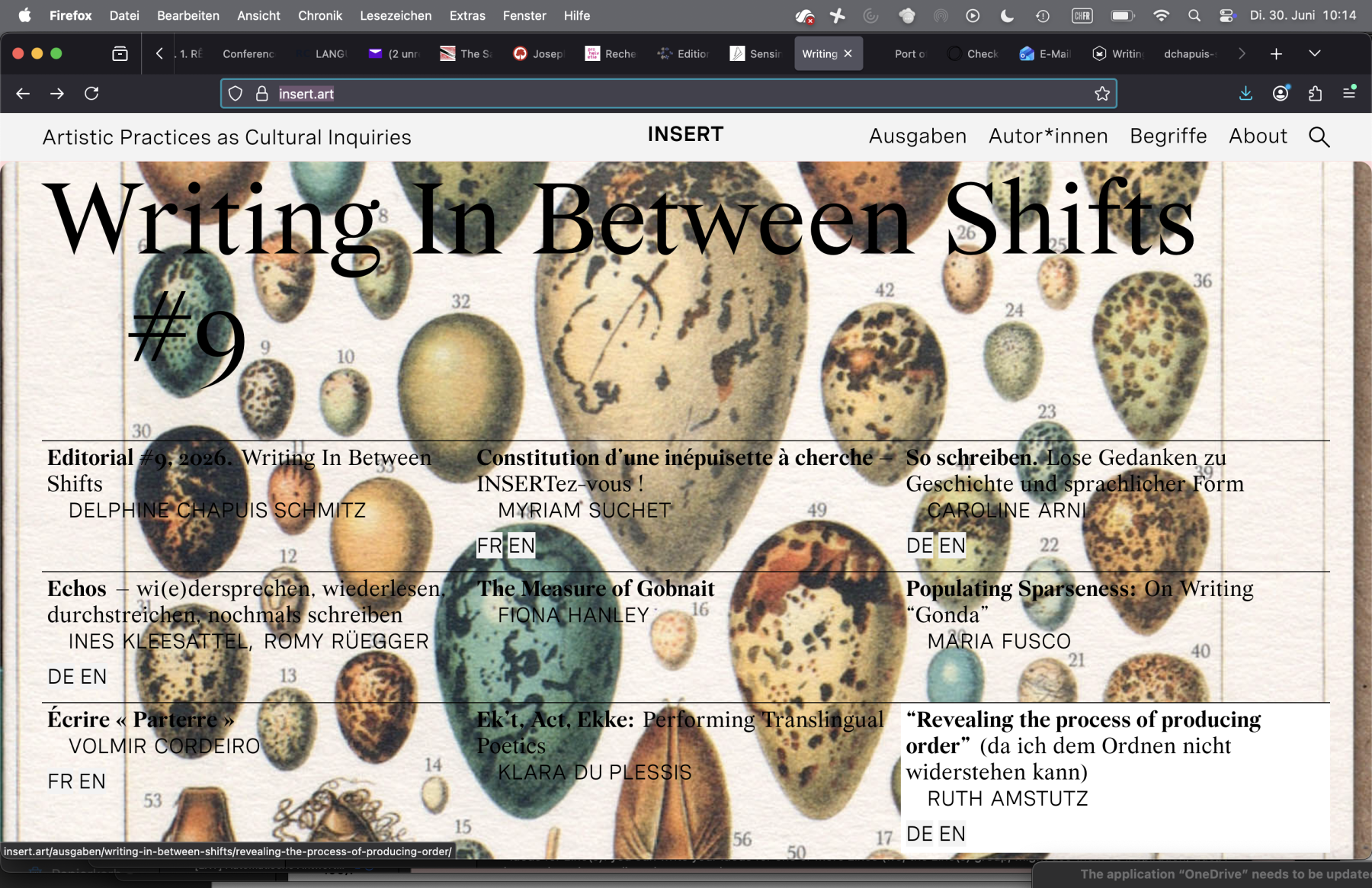The width and height of the screenshot is (1372, 888).
Task: Open the Ansicht menu
Action: tap(258, 15)
